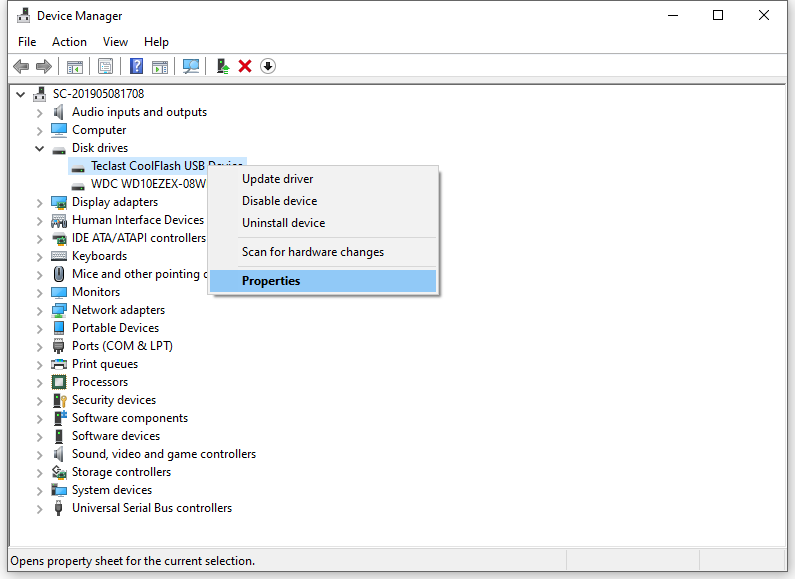This screenshot has width=795, height=579.
Task: Click the down-arrow toolbar icon
Action: 268,66
